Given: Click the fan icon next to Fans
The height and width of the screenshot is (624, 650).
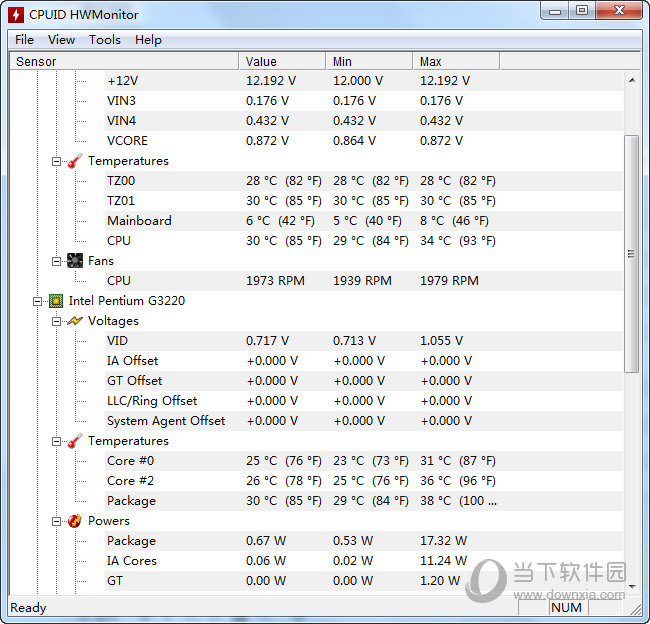Looking at the screenshot, I should [x=75, y=261].
